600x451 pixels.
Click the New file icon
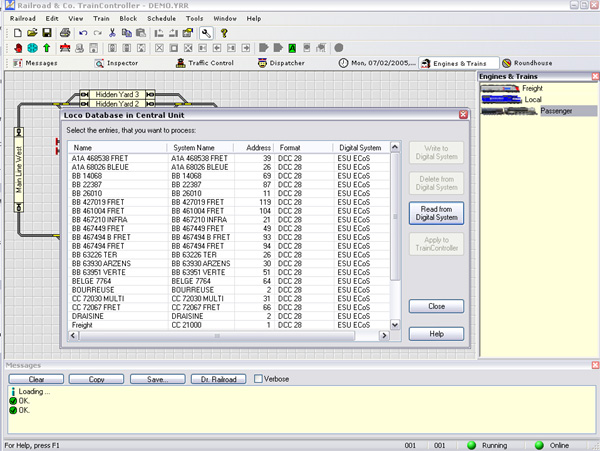pyautogui.click(x=19, y=32)
